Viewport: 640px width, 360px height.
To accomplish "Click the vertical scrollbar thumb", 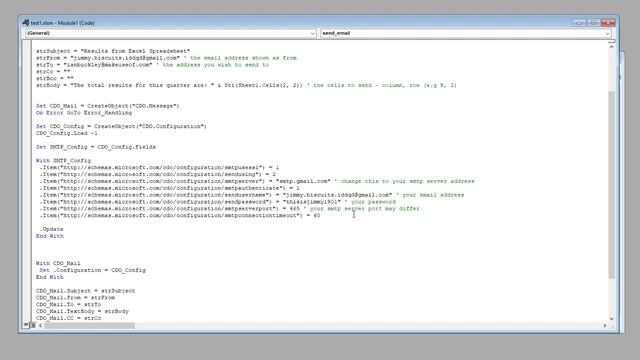I will pos(611,185).
